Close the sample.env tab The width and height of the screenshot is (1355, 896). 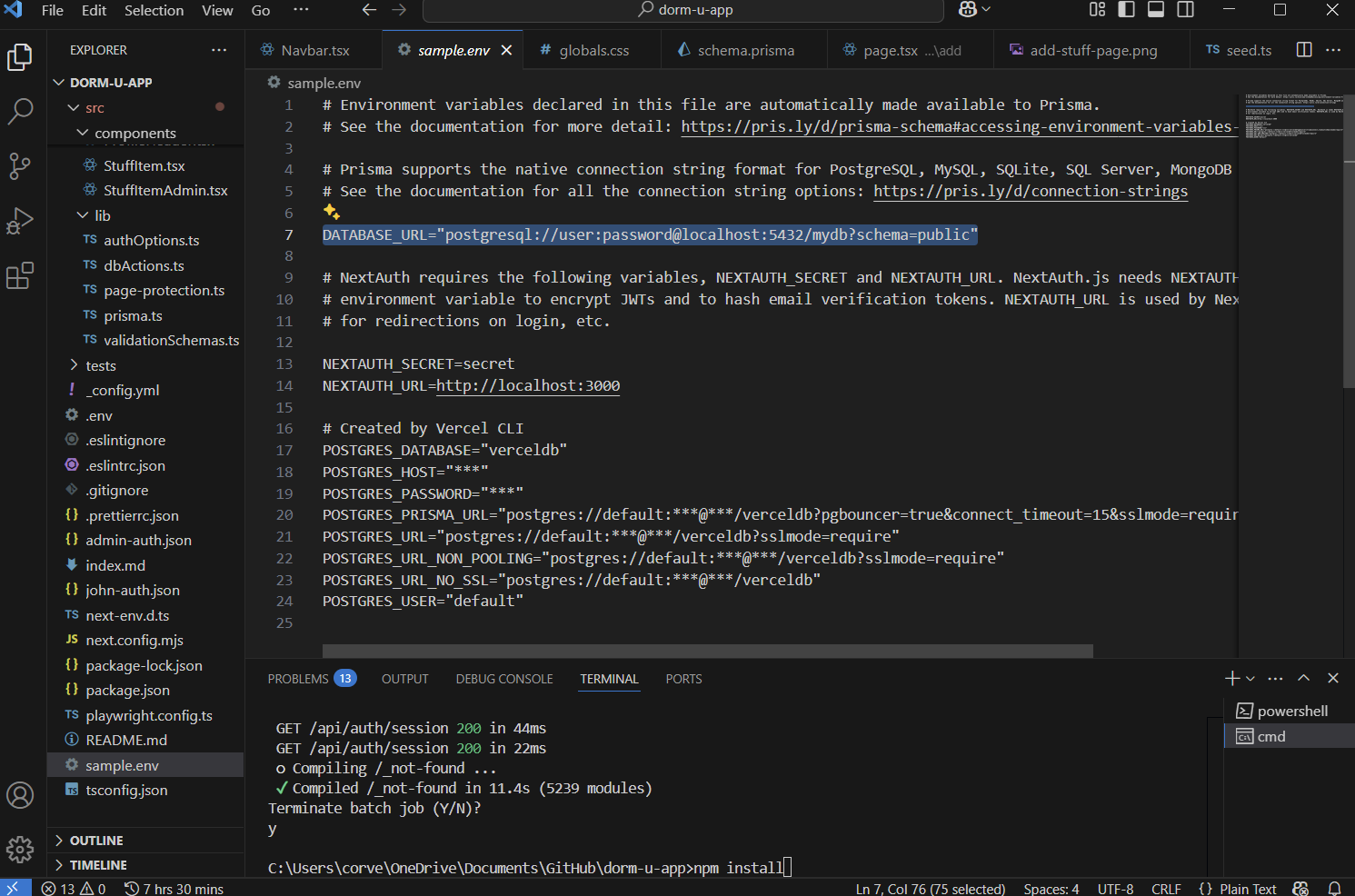pyautogui.click(x=506, y=50)
